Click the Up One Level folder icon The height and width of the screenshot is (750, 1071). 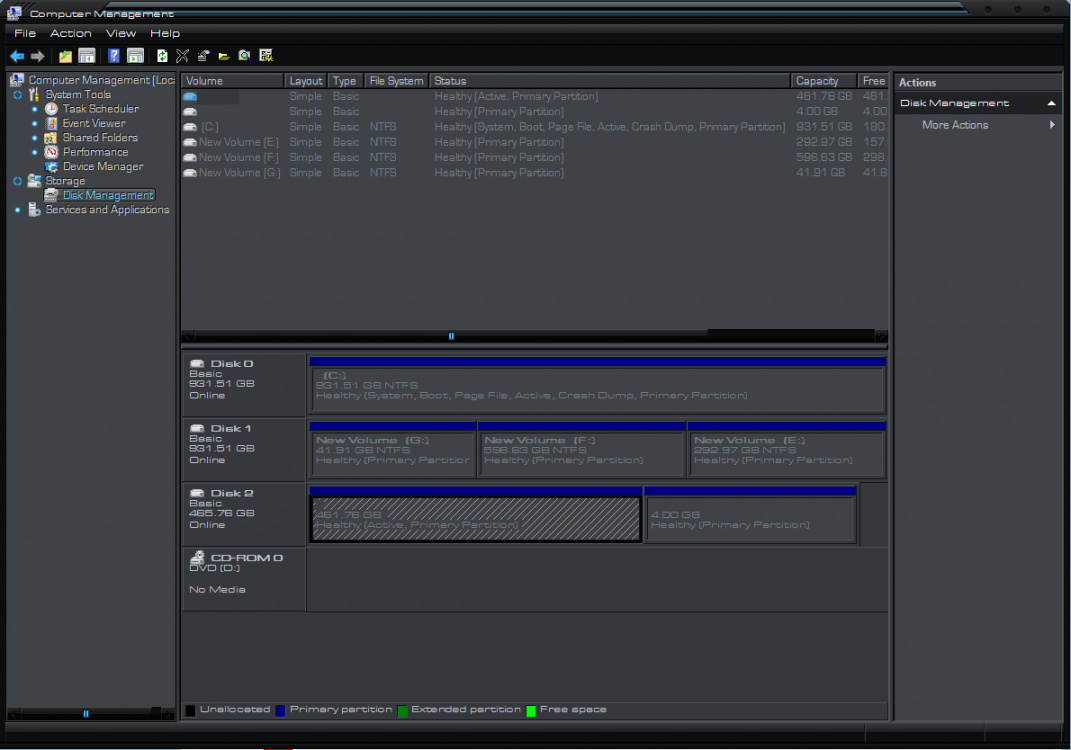(66, 56)
